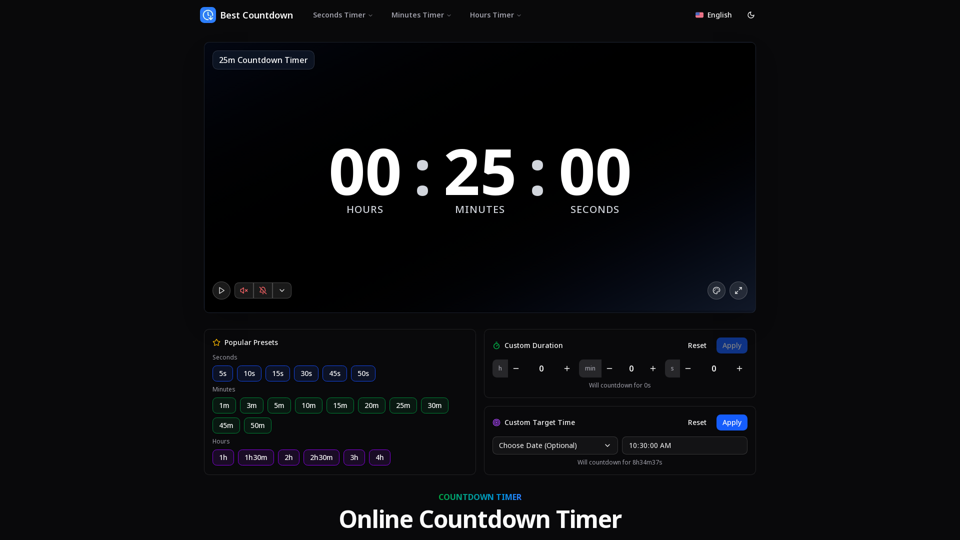Click the 10:30:00 AM time field
Viewport: 960px width, 540px height.
[x=684, y=445]
